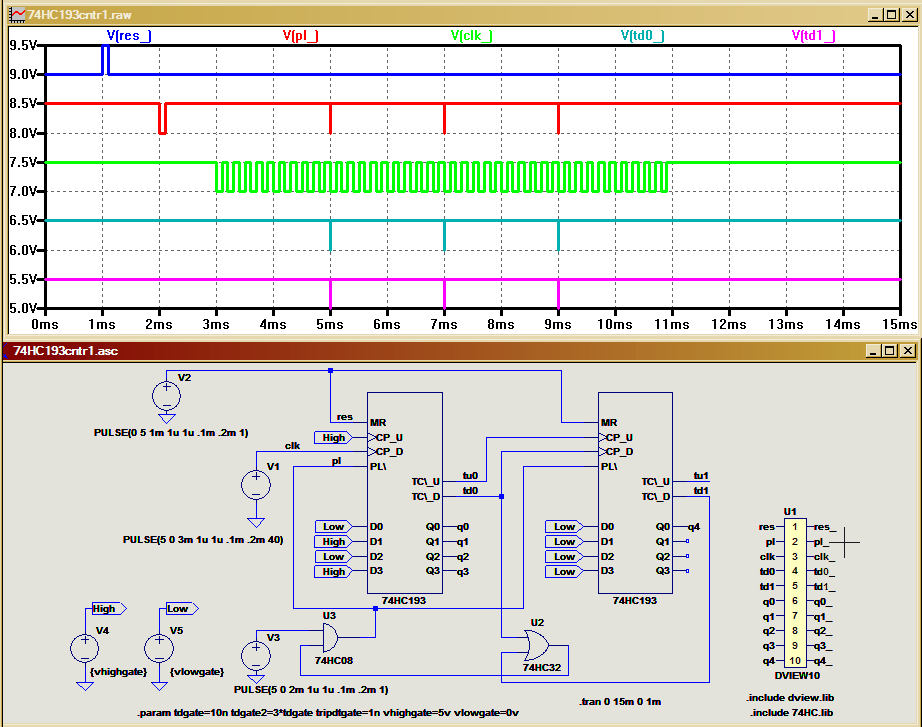Click the waveform window icon in title bar
The width and height of the screenshot is (922, 727).
(18, 15)
